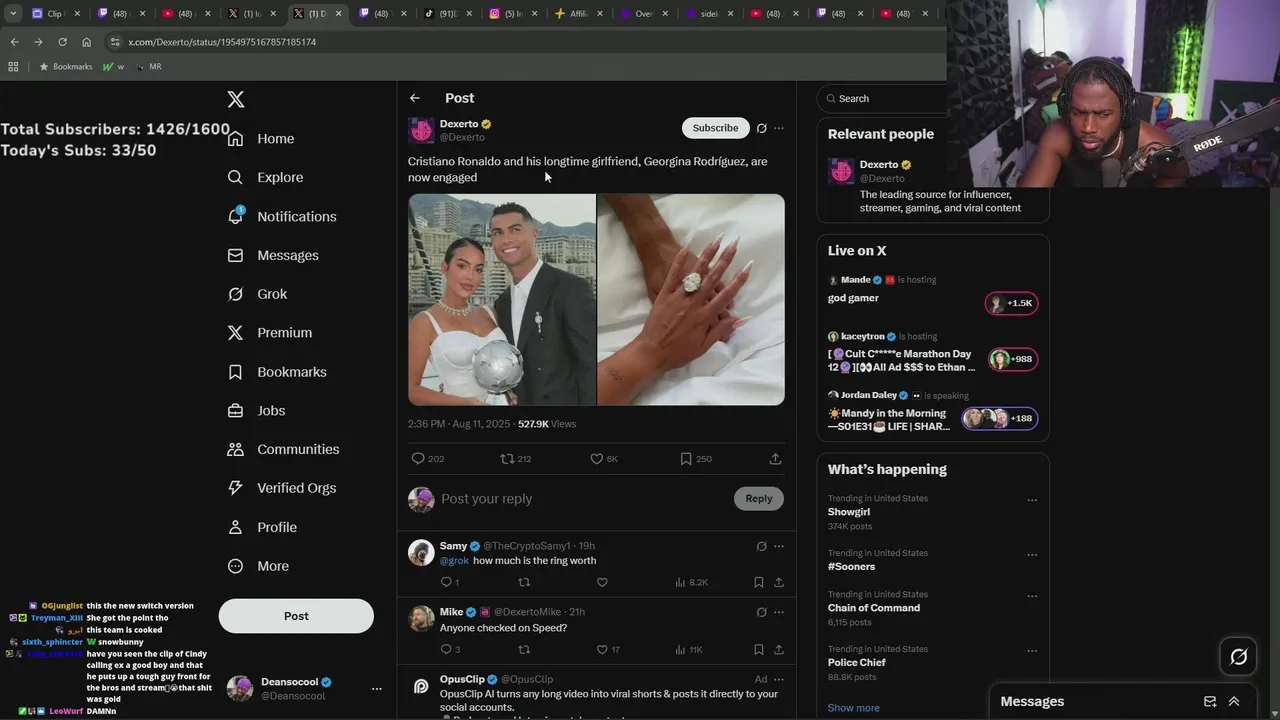Open more options on Samy's reply
The height and width of the screenshot is (720, 1280).
pyautogui.click(x=779, y=546)
